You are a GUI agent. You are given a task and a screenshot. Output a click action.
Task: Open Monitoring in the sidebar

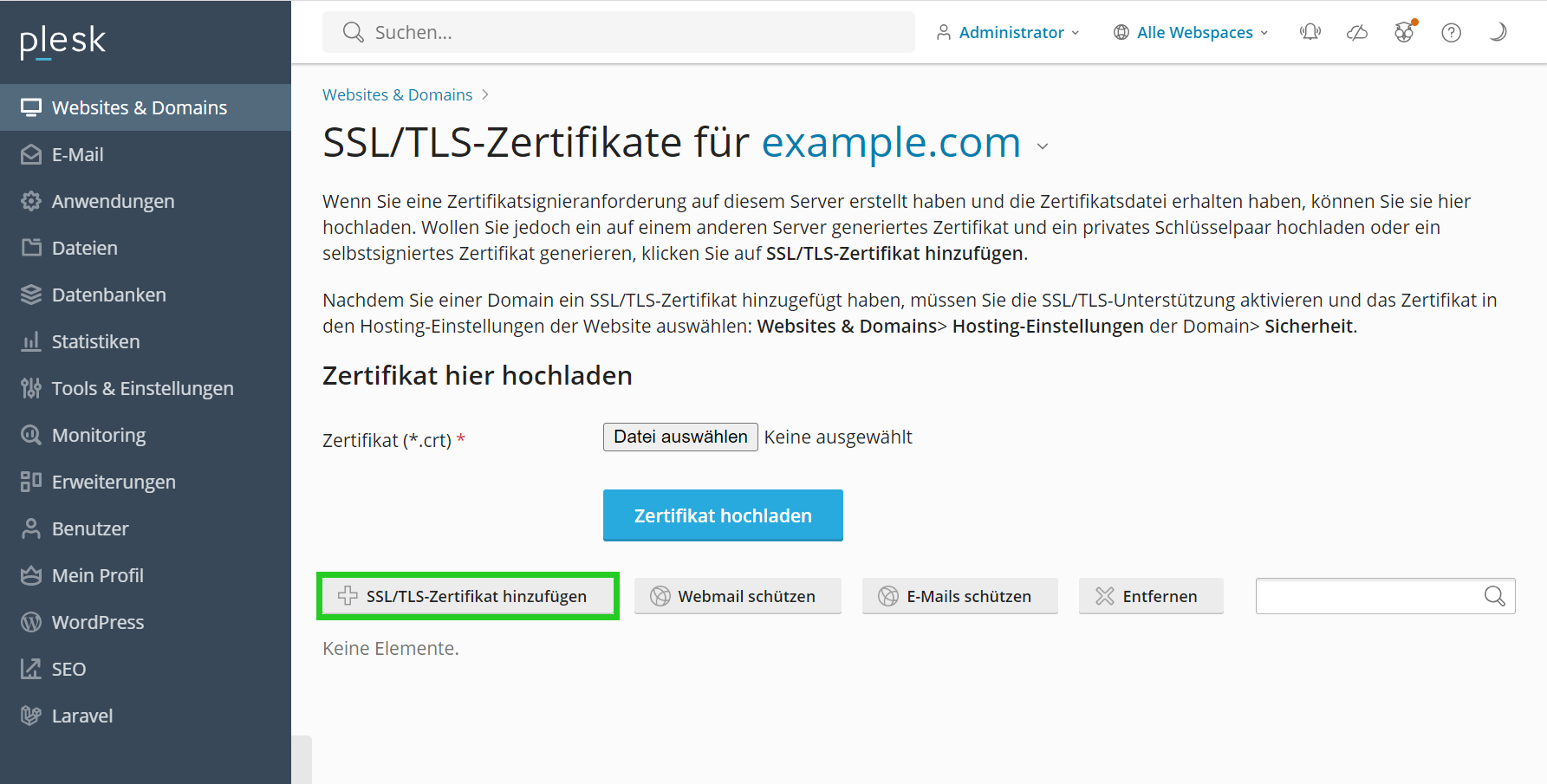tap(146, 435)
